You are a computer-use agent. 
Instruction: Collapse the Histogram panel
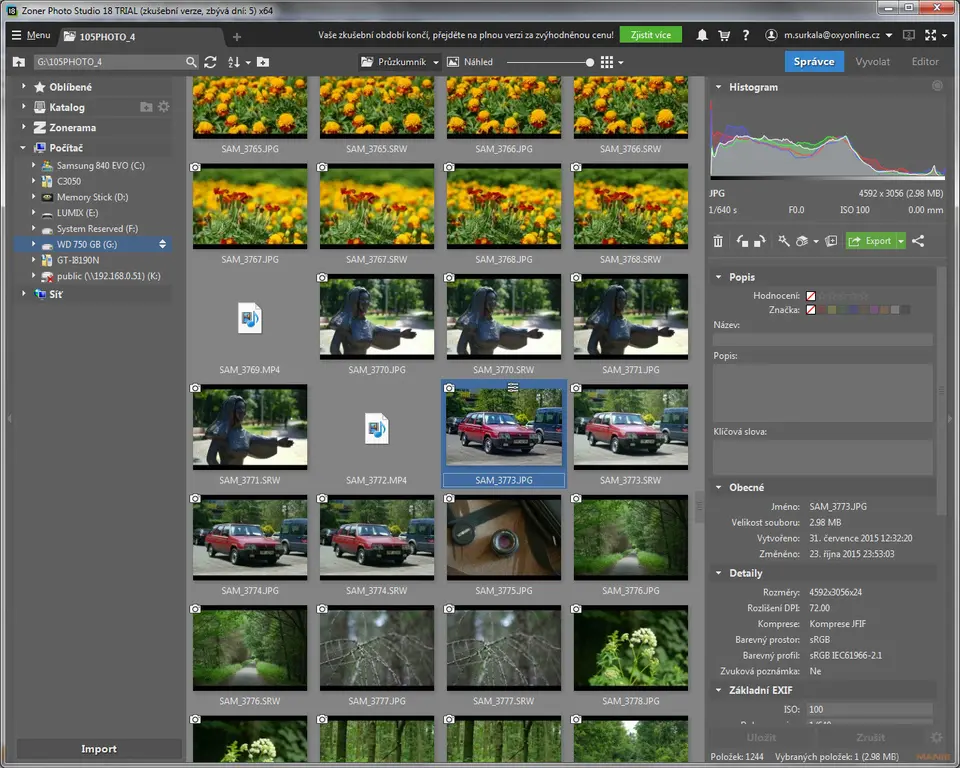point(717,87)
